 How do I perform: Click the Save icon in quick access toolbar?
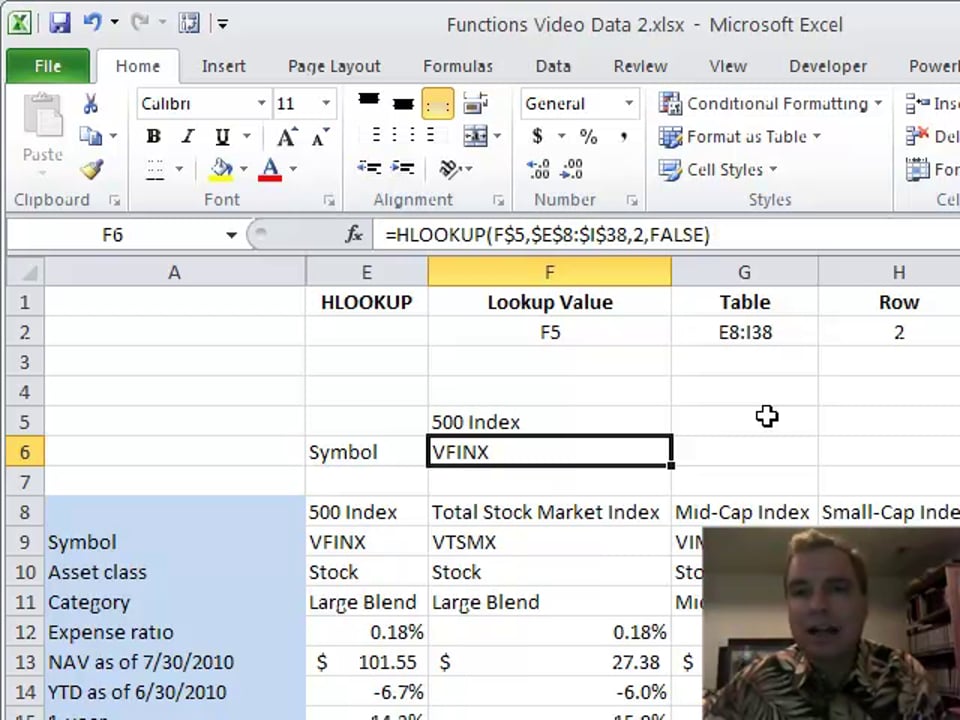click(x=60, y=24)
